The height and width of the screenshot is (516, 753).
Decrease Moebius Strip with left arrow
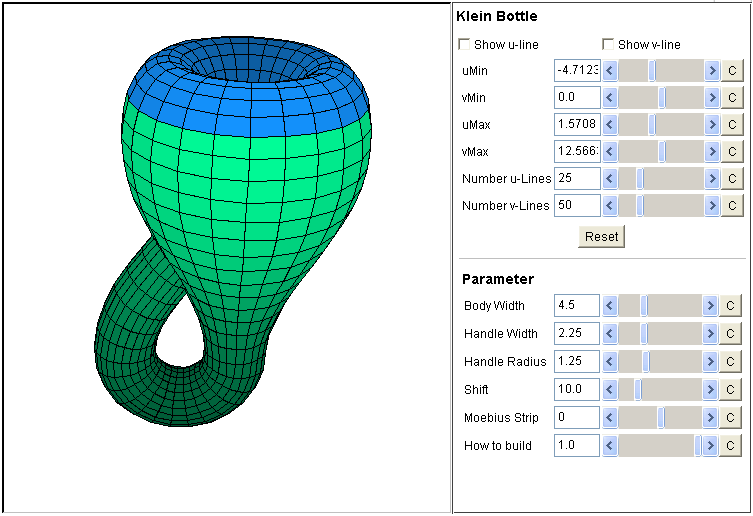click(610, 418)
